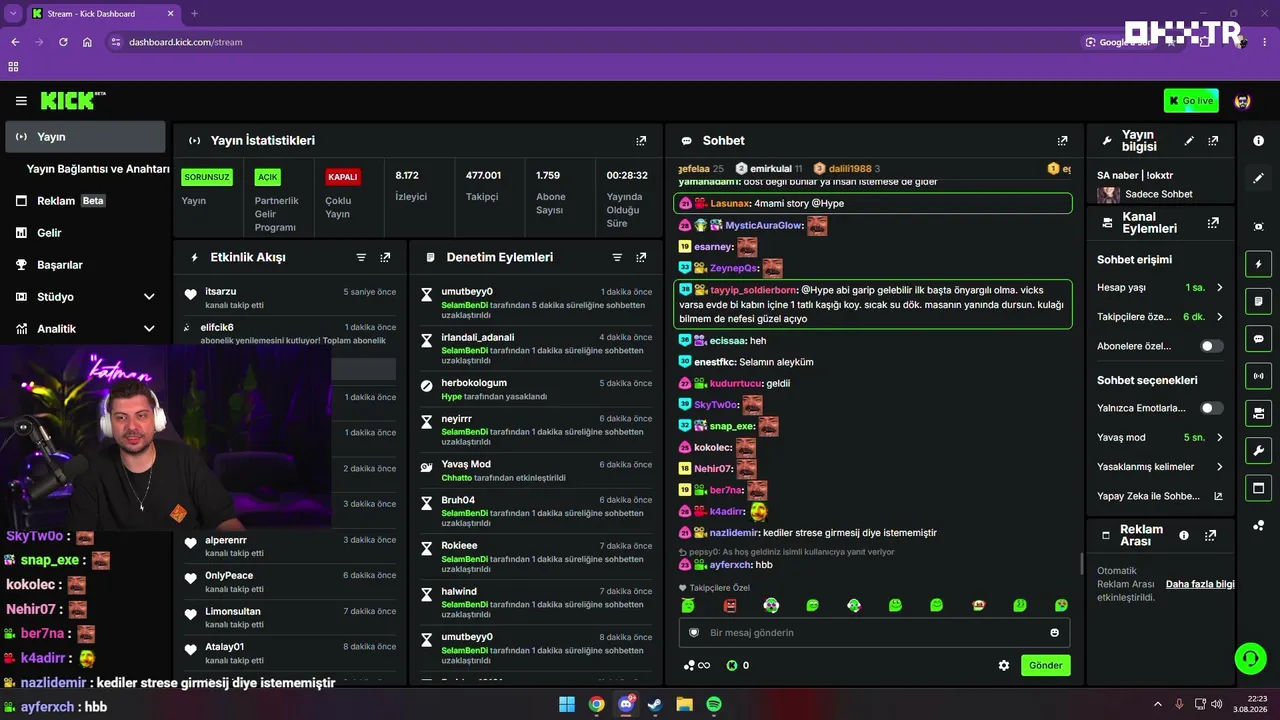Image resolution: width=1280 pixels, height=720 pixels.
Task: Click the info icon in right rail
Action: click(x=1258, y=141)
